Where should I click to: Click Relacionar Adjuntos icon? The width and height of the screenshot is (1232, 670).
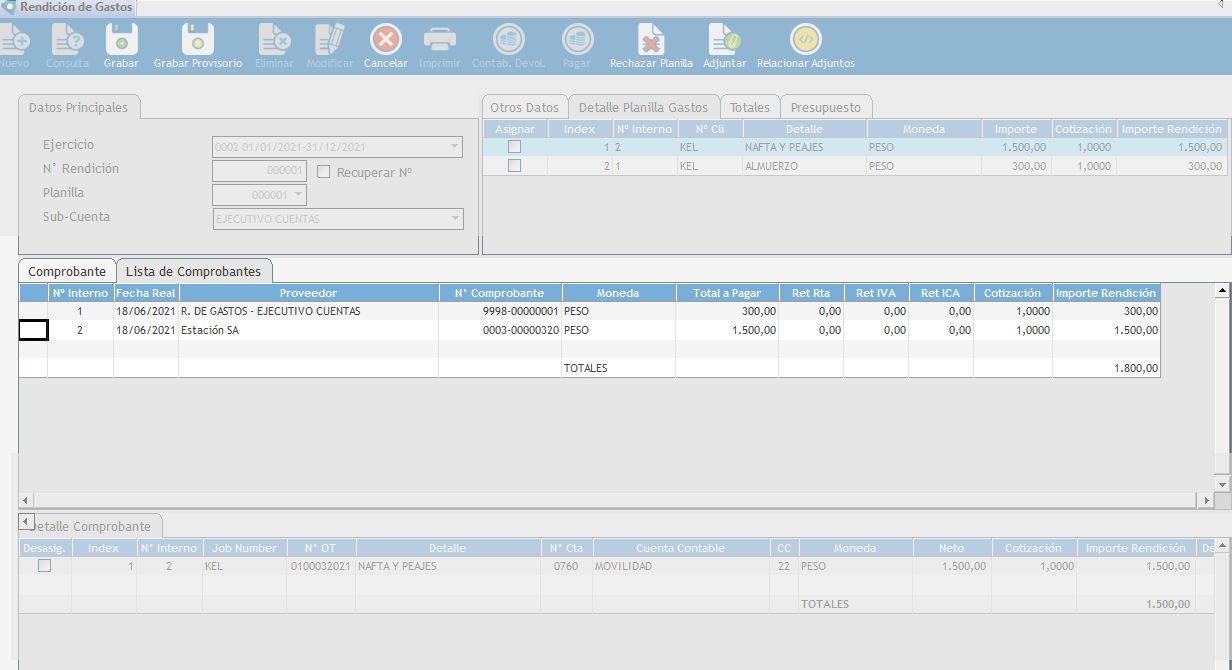[805, 41]
